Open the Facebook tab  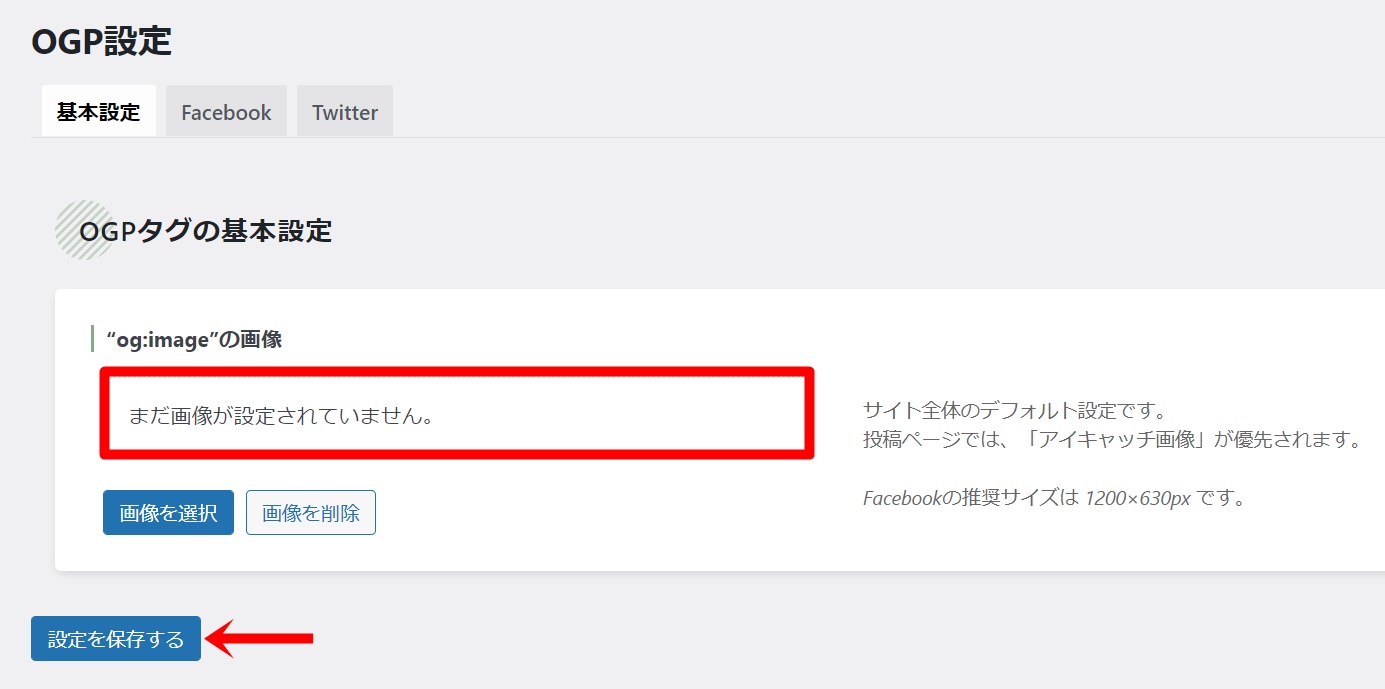pos(226,111)
